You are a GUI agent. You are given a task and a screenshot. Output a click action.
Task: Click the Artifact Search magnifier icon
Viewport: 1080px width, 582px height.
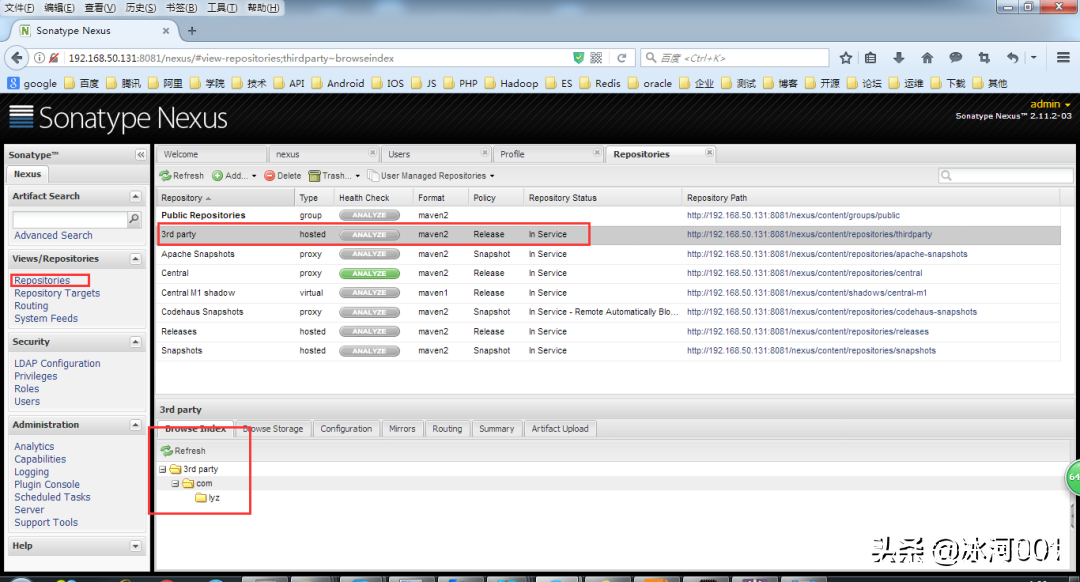(134, 219)
